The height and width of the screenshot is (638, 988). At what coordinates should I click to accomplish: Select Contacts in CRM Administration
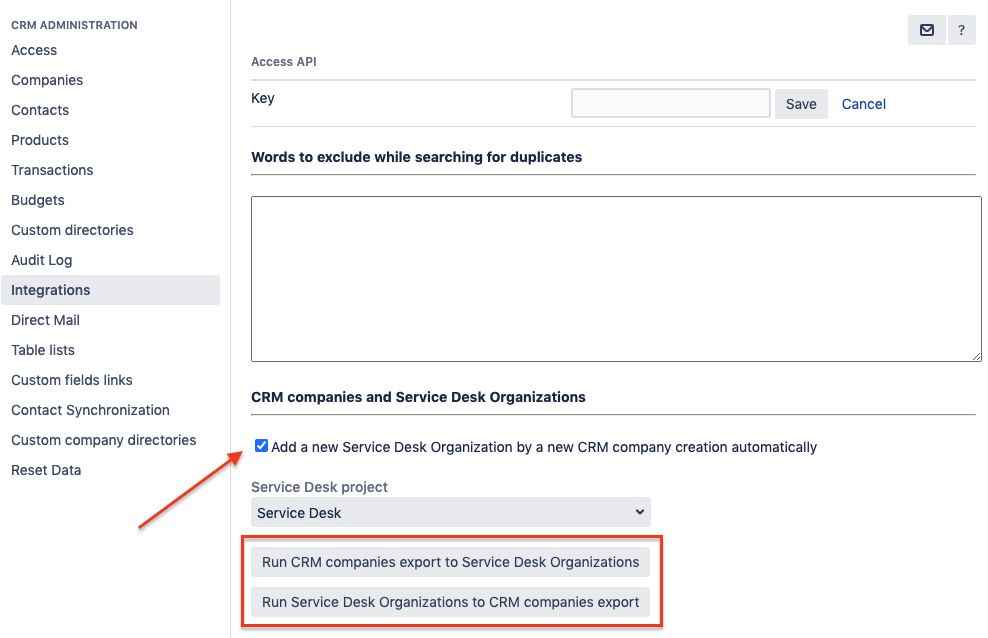pyautogui.click(x=40, y=110)
